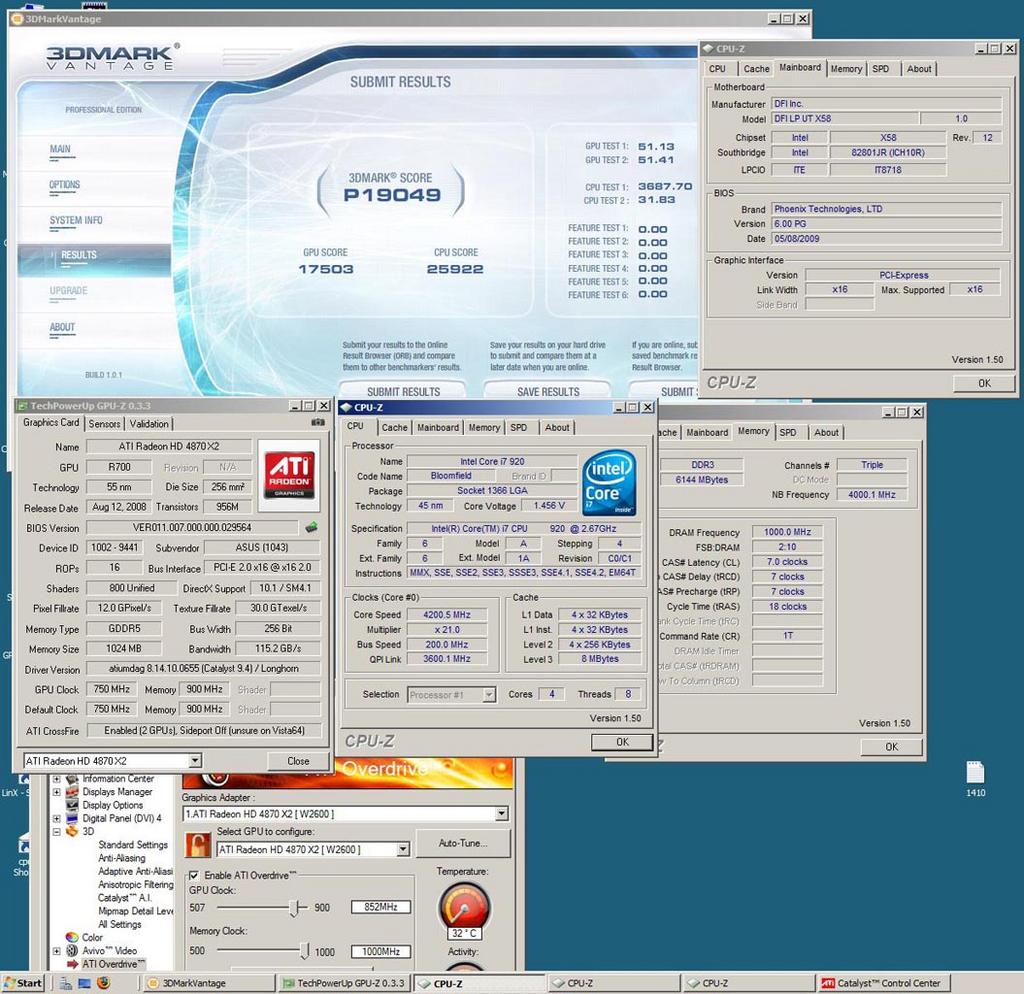Select Anti-Aliasing in the Catalyst tree

click(x=121, y=858)
